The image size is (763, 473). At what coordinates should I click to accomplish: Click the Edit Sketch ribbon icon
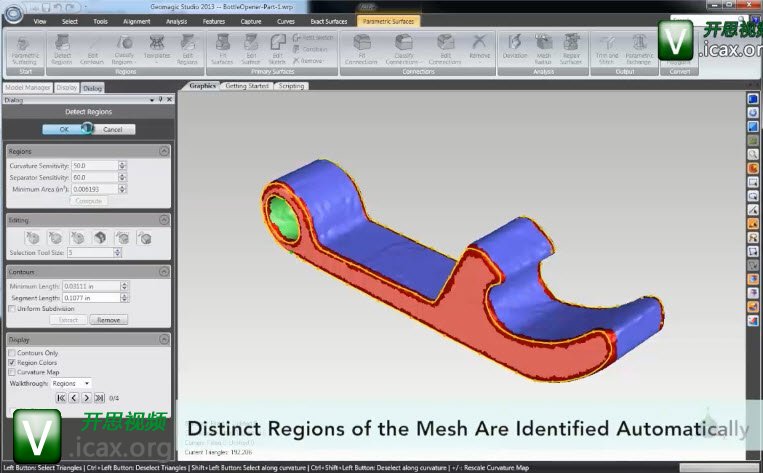[277, 50]
